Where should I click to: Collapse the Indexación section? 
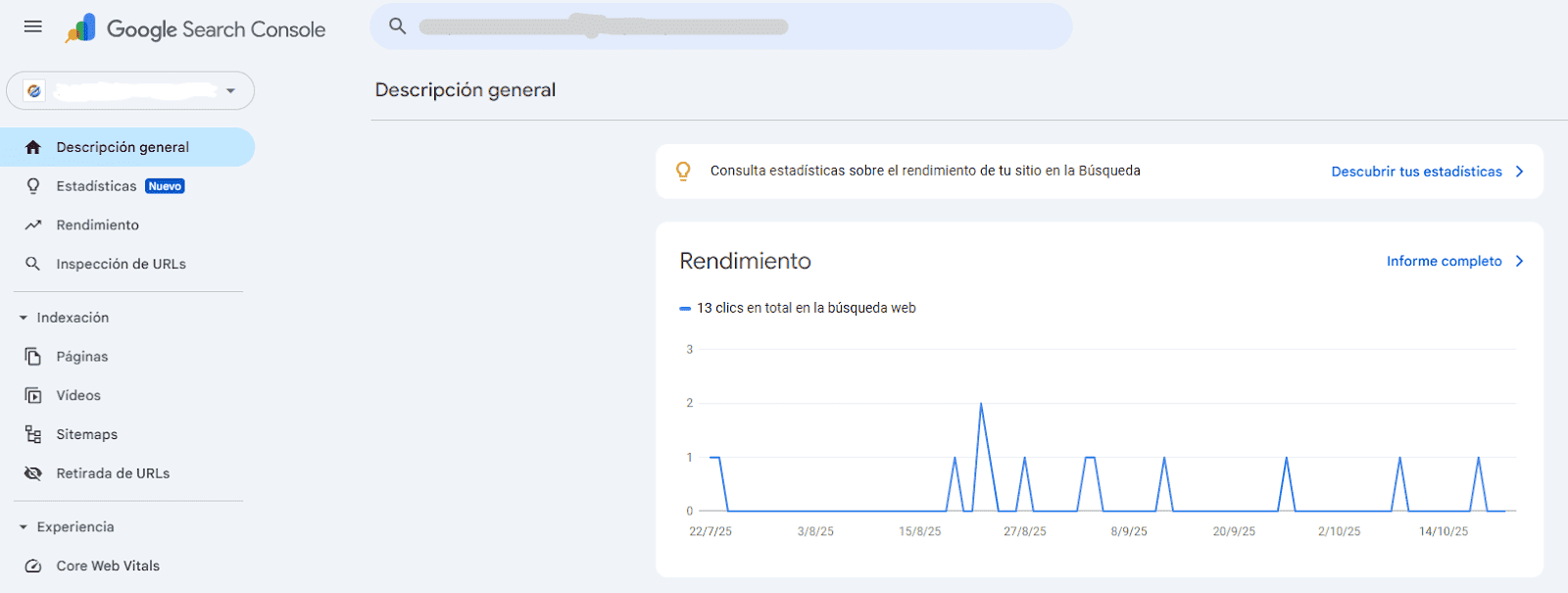tap(64, 318)
